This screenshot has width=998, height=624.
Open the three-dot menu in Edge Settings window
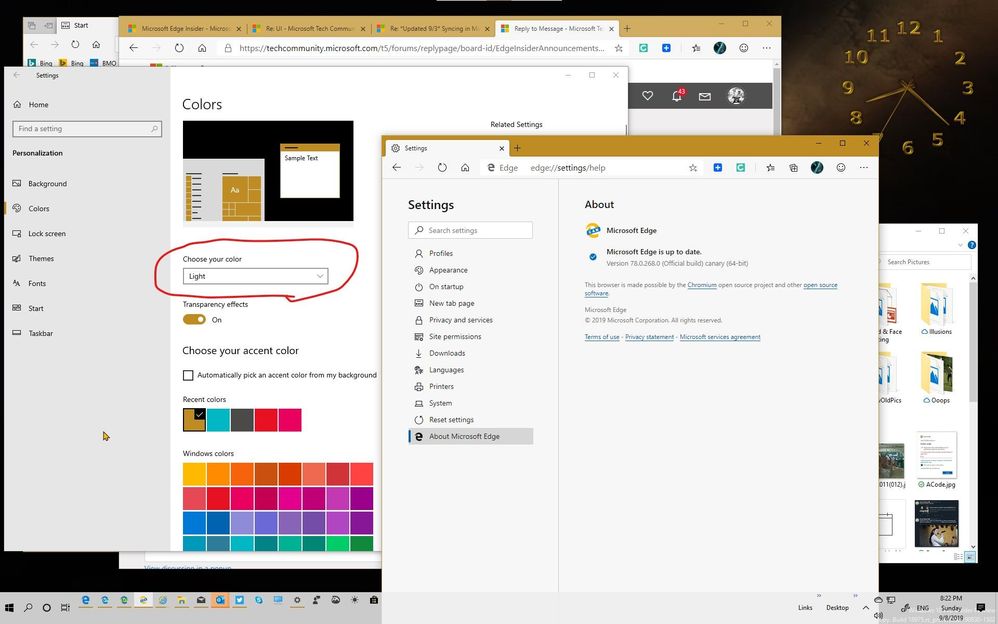pos(864,167)
